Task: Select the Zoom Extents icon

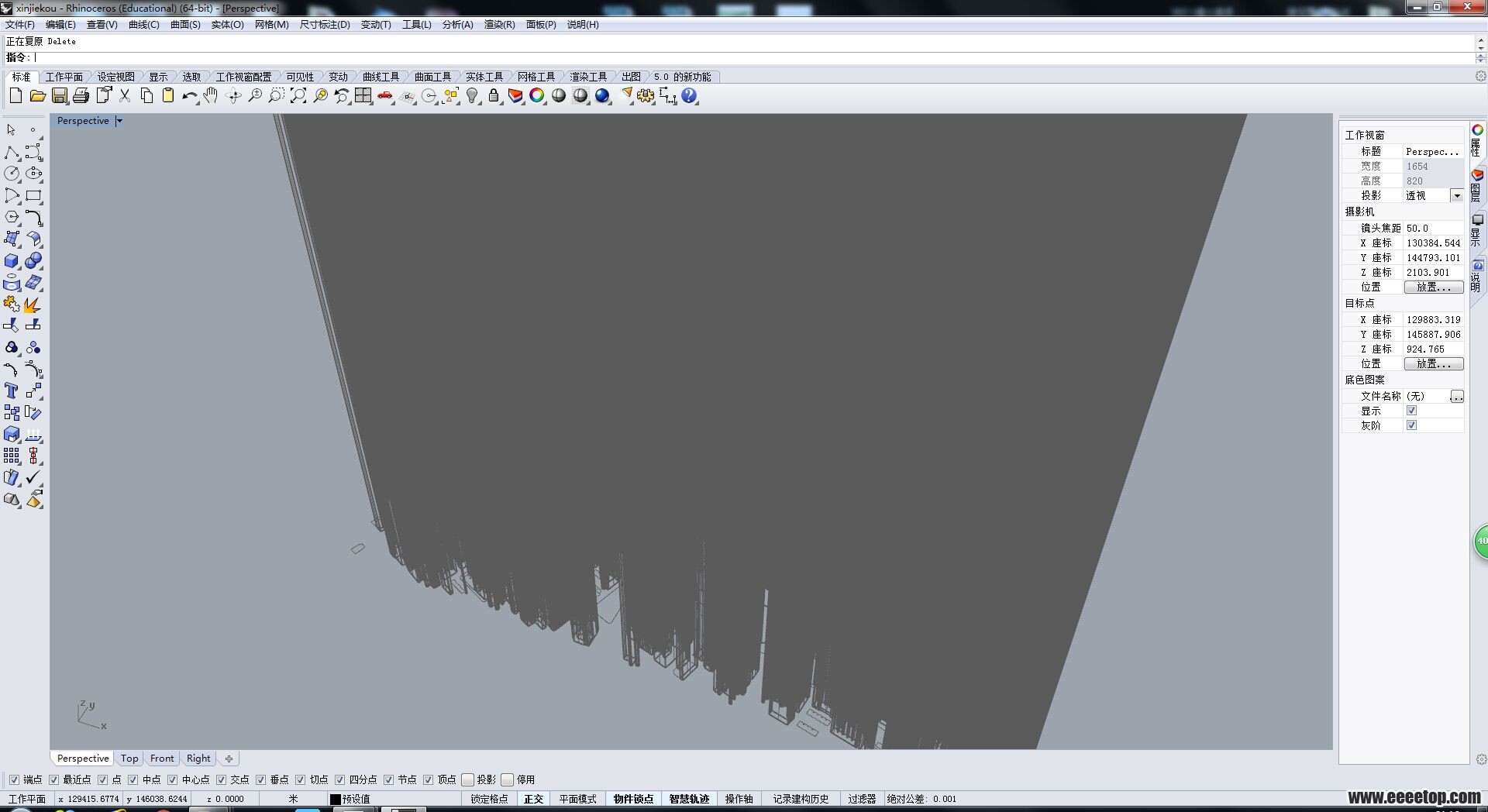Action: 298,95
